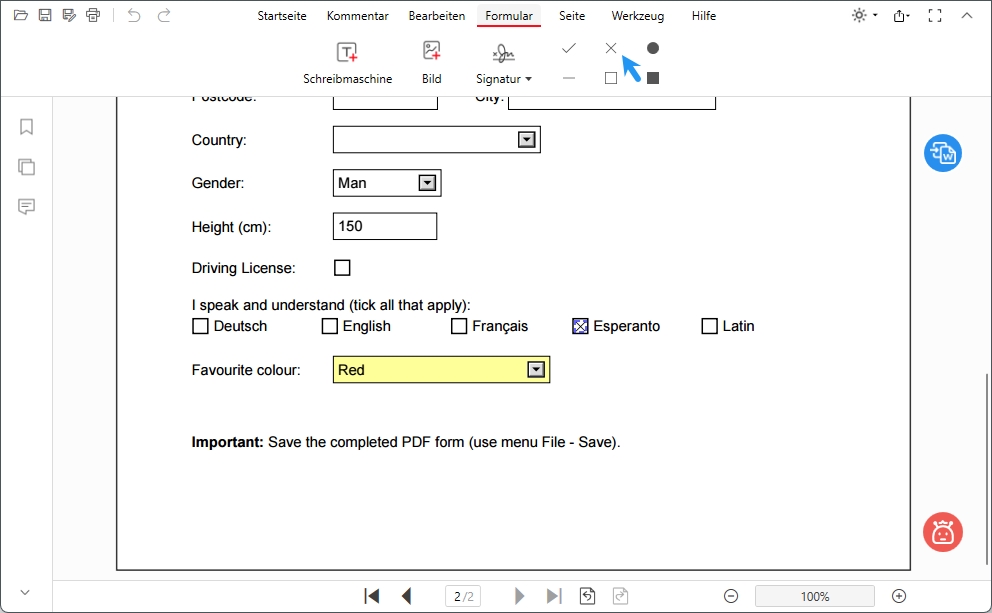Click the Bild image insert tool
The height and width of the screenshot is (613, 992).
tap(431, 62)
